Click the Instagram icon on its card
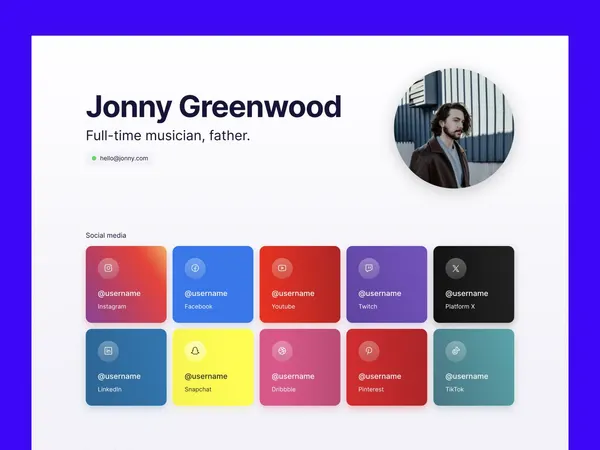 tap(108, 268)
